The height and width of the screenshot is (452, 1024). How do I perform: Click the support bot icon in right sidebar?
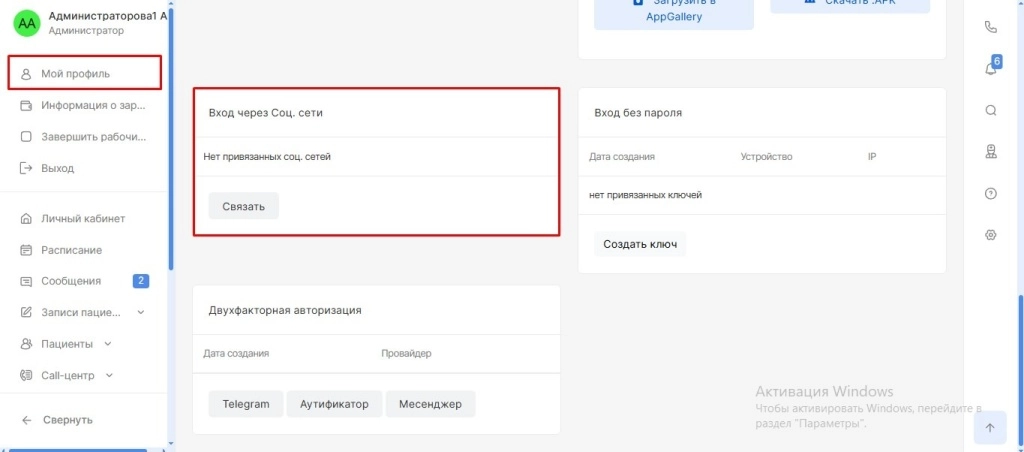991,152
